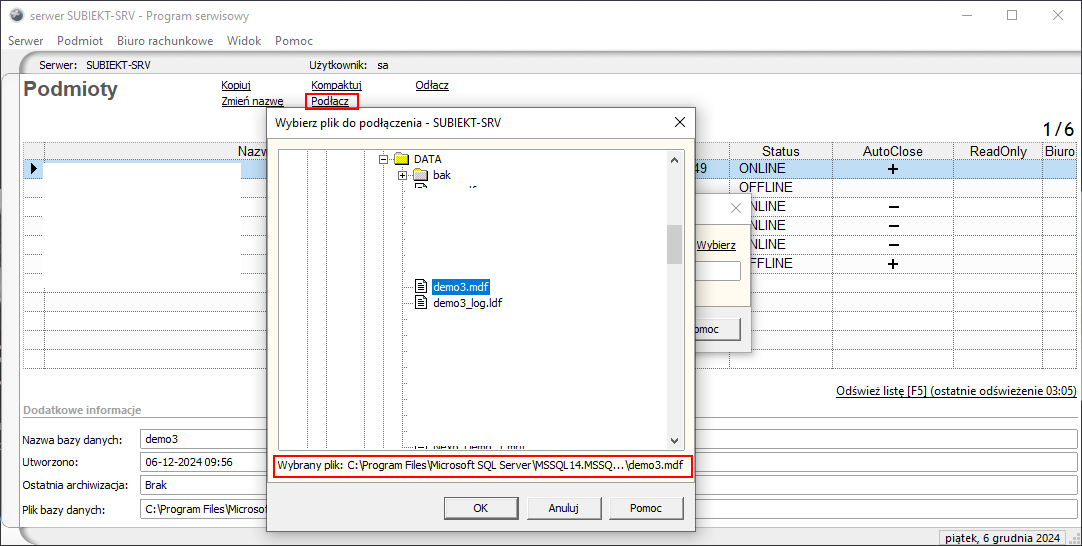Image resolution: width=1082 pixels, height=546 pixels.
Task: Open the Pomoc menu
Action: click(x=294, y=41)
